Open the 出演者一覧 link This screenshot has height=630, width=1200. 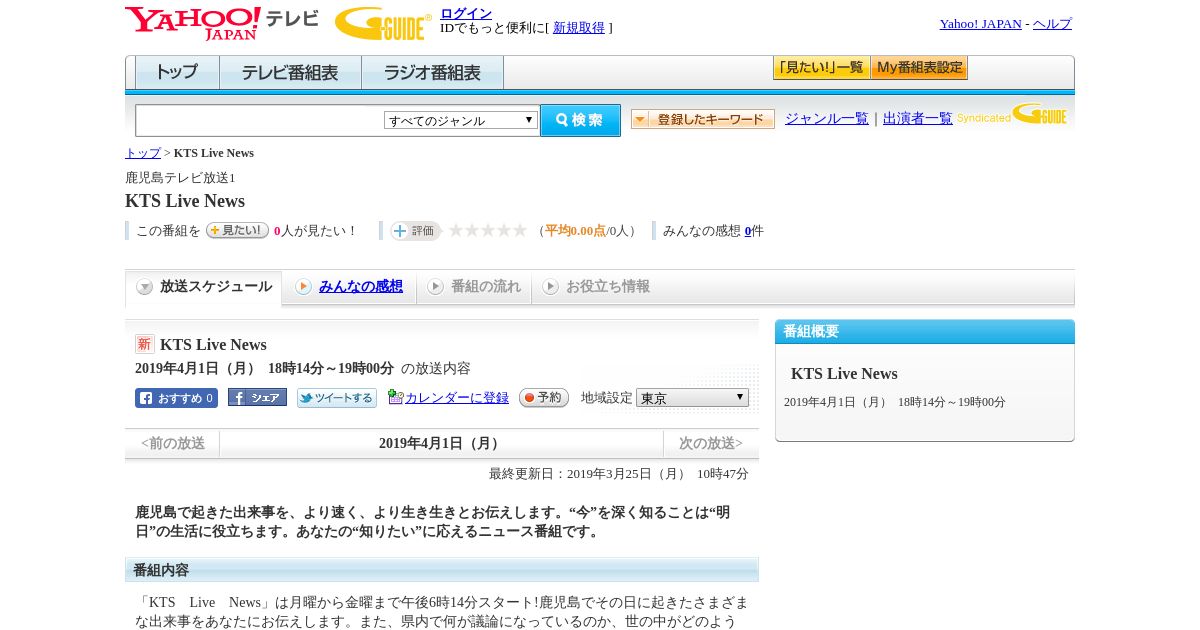pyautogui.click(x=918, y=118)
